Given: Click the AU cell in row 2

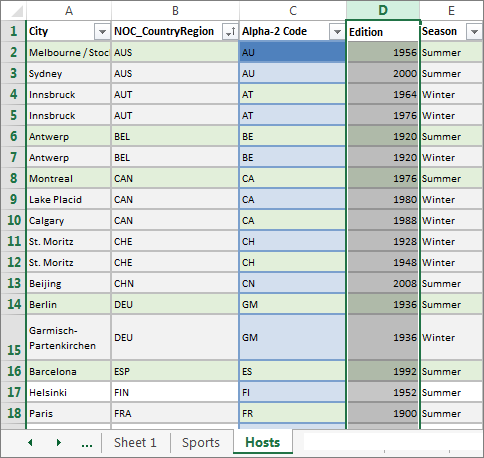Looking at the screenshot, I should pyautogui.click(x=292, y=52).
